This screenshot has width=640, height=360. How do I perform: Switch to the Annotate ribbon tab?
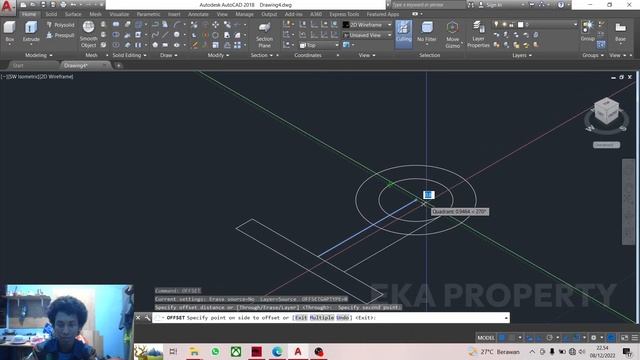coord(198,14)
